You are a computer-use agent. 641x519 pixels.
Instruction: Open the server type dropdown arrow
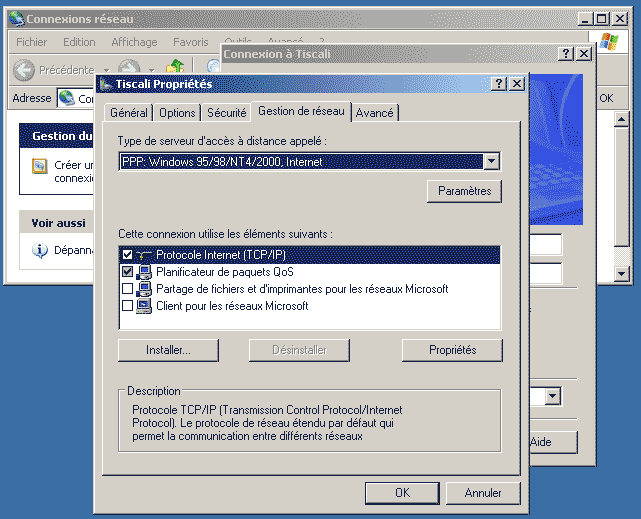pyautogui.click(x=491, y=162)
